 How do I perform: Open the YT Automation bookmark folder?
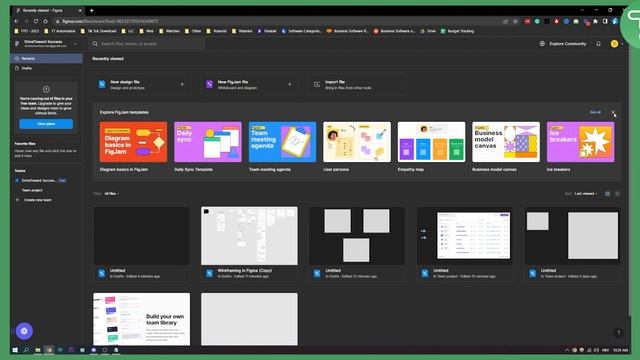click(x=60, y=31)
